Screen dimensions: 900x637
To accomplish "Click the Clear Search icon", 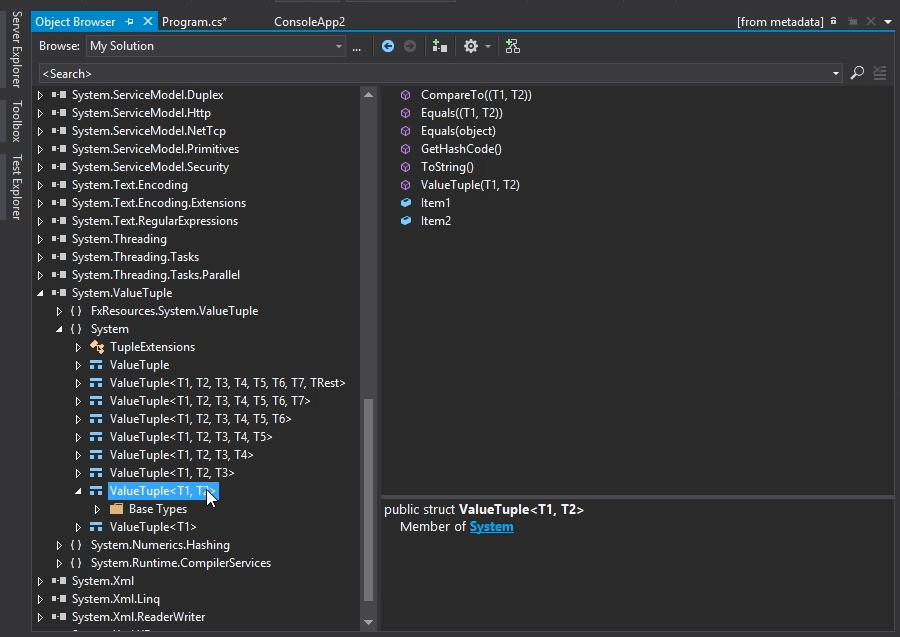I will click(879, 73).
